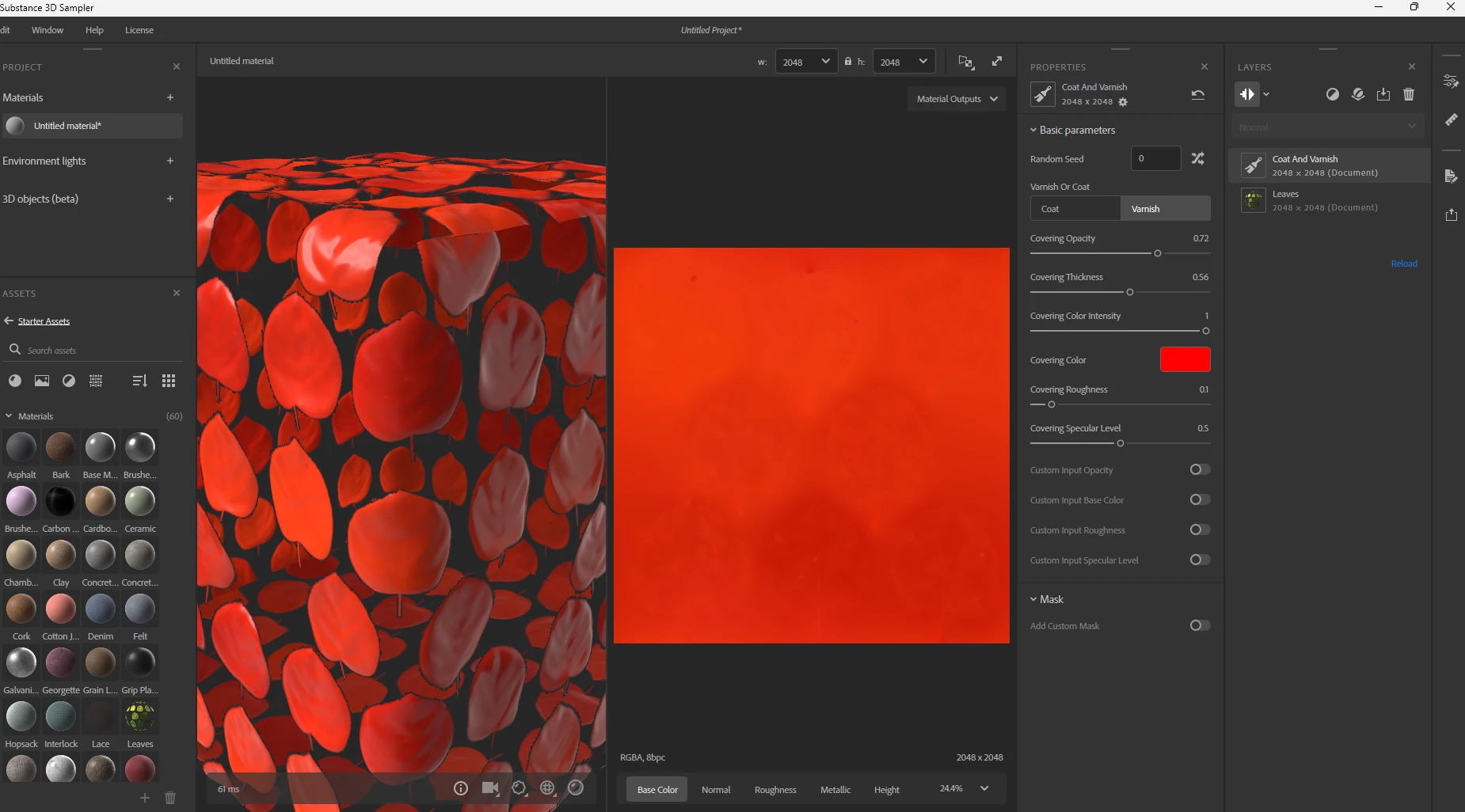Switch assets to grid view

(169, 381)
